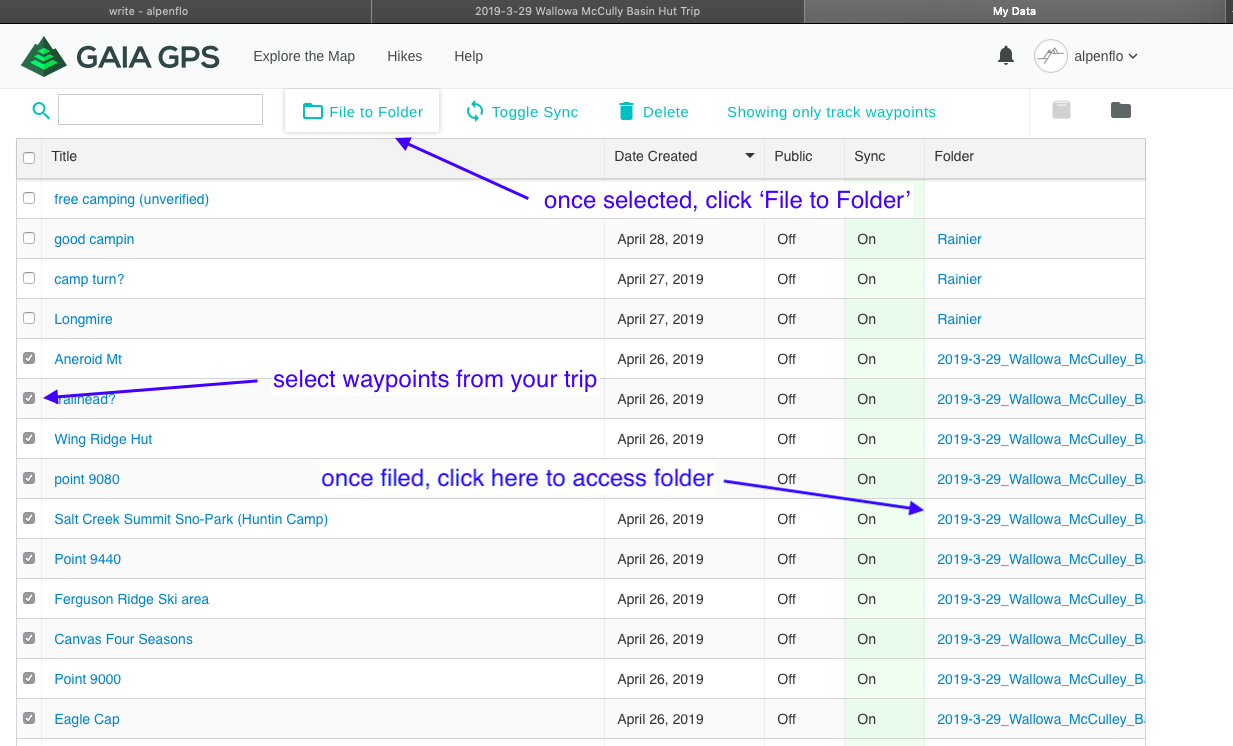Open Wallowa folder link in Aneroid Mt row
The width and height of the screenshot is (1233, 746).
click(x=1040, y=359)
